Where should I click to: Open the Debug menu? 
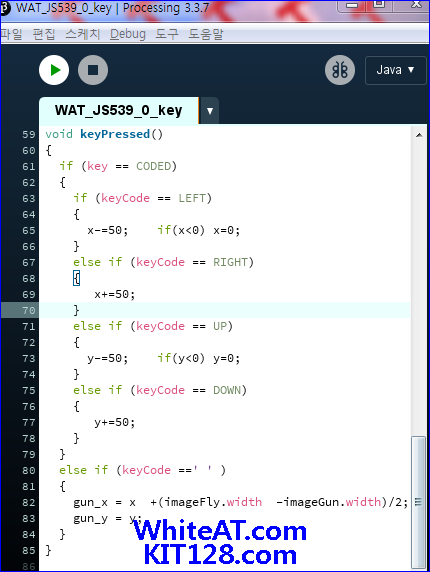click(128, 34)
